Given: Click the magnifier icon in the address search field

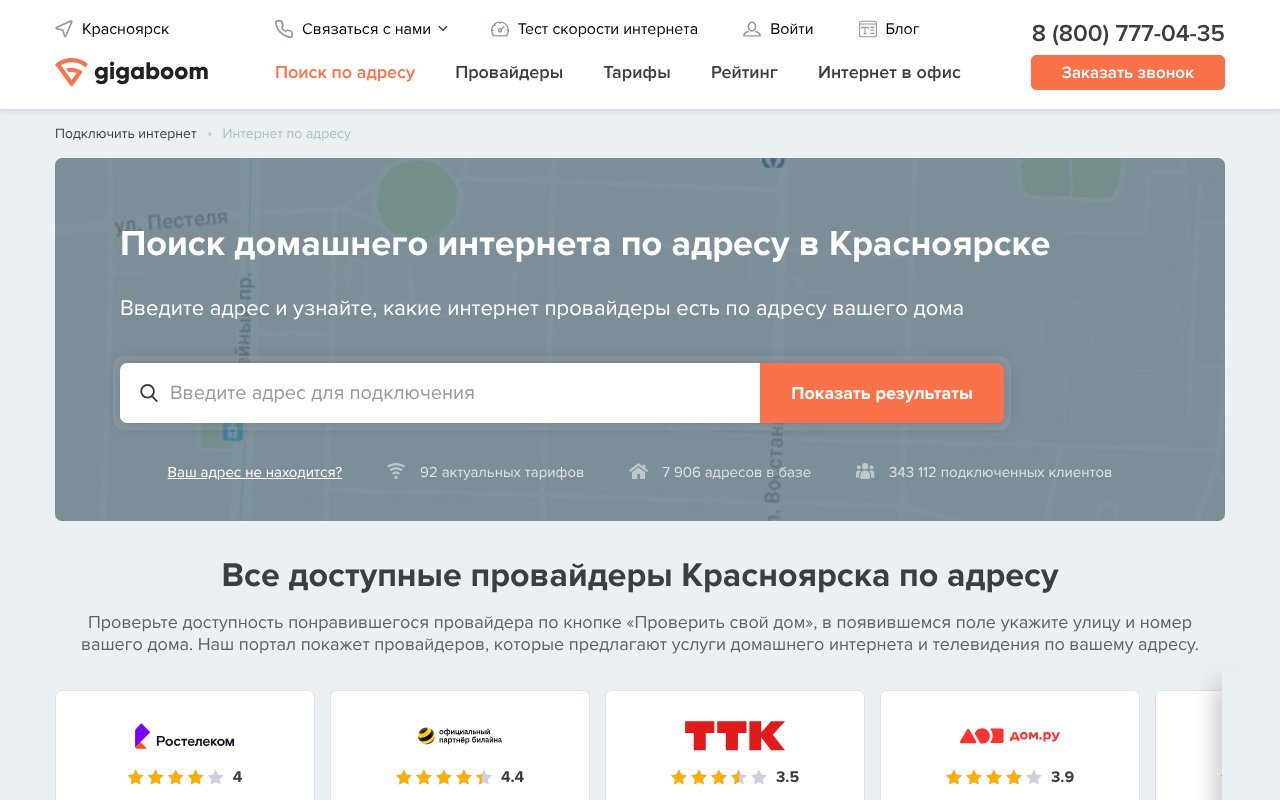Looking at the screenshot, I should [x=149, y=393].
